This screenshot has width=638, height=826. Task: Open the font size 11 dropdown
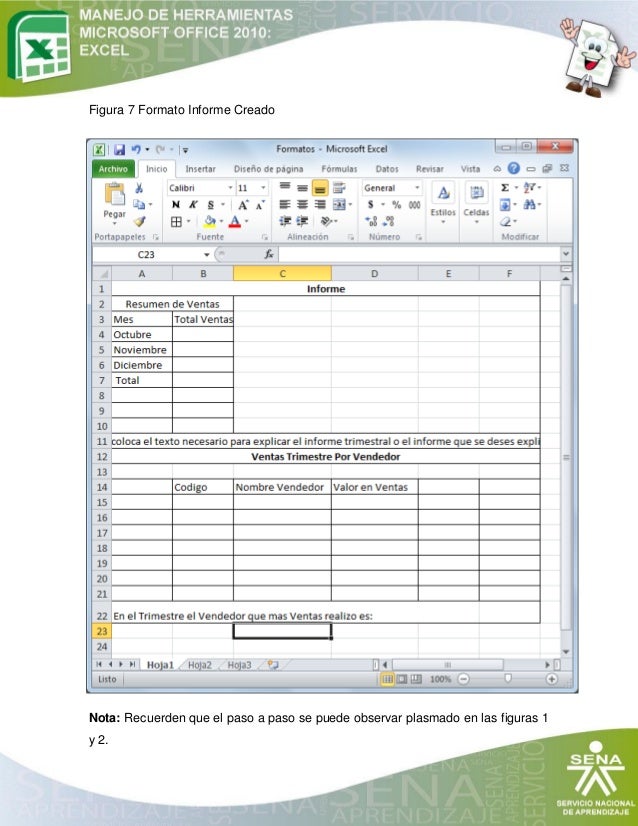tap(263, 188)
